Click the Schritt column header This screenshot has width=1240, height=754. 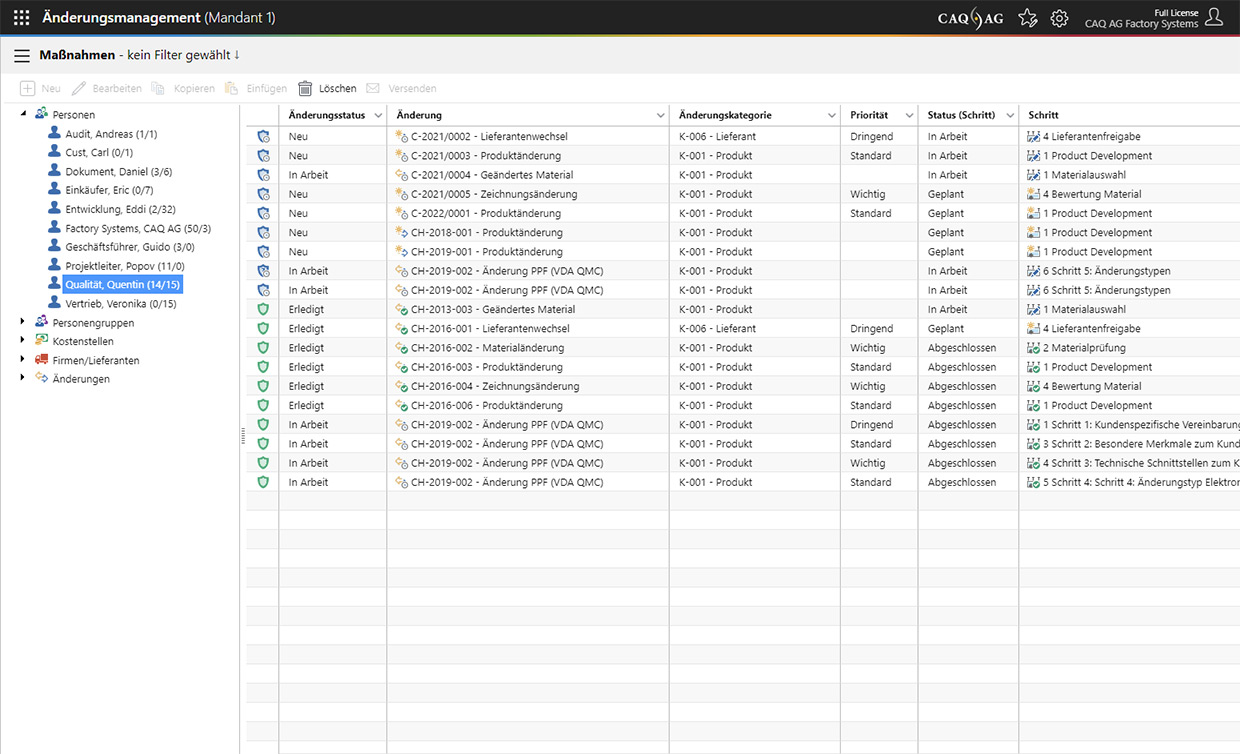pyautogui.click(x=1130, y=115)
